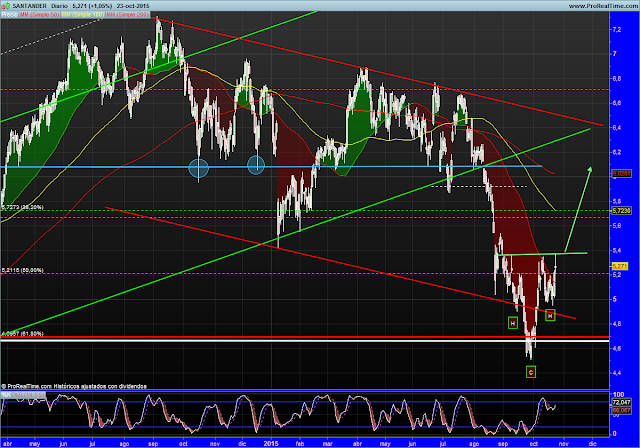Open the www.ProRealTime.com link
640x448 pixels.
[x=602, y=6]
